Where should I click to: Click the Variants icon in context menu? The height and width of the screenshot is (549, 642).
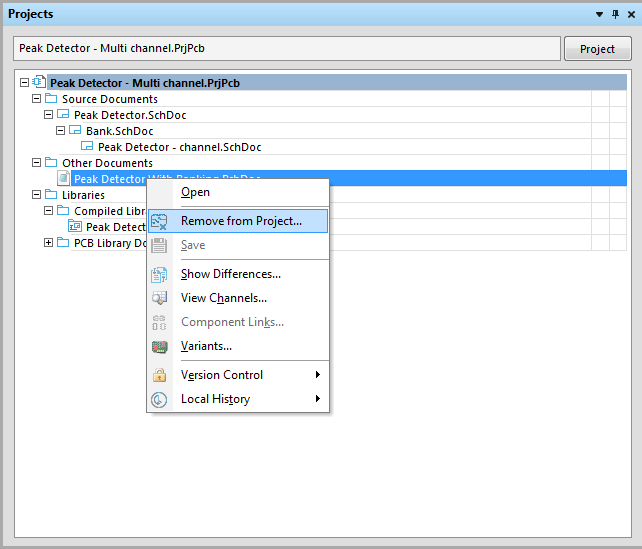159,346
